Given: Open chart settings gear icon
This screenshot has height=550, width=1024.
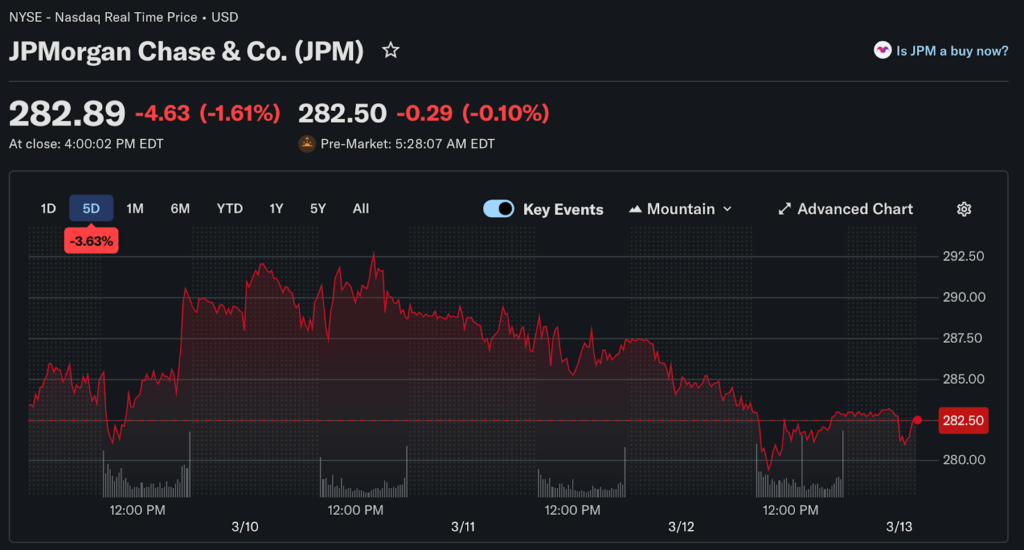Looking at the screenshot, I should (964, 209).
